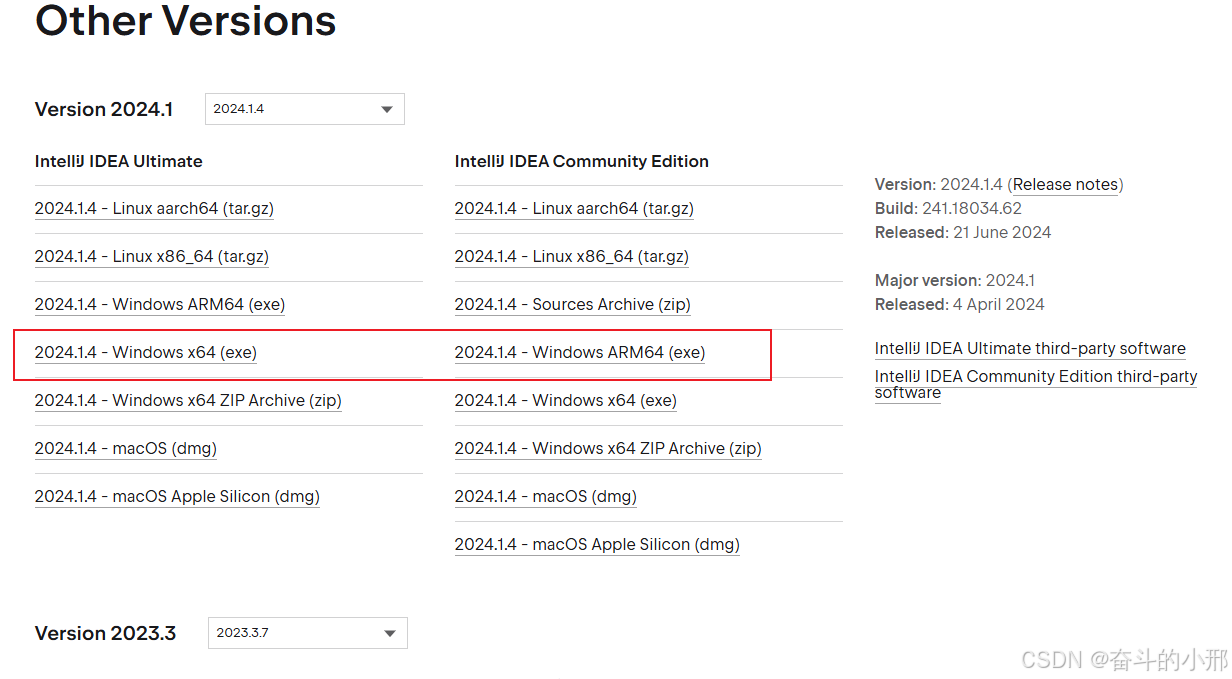The image size is (1232, 679).
Task: Download Community 2024.1.4 Linux x86_64 (tar.gz)
Action: pyautogui.click(x=572, y=257)
